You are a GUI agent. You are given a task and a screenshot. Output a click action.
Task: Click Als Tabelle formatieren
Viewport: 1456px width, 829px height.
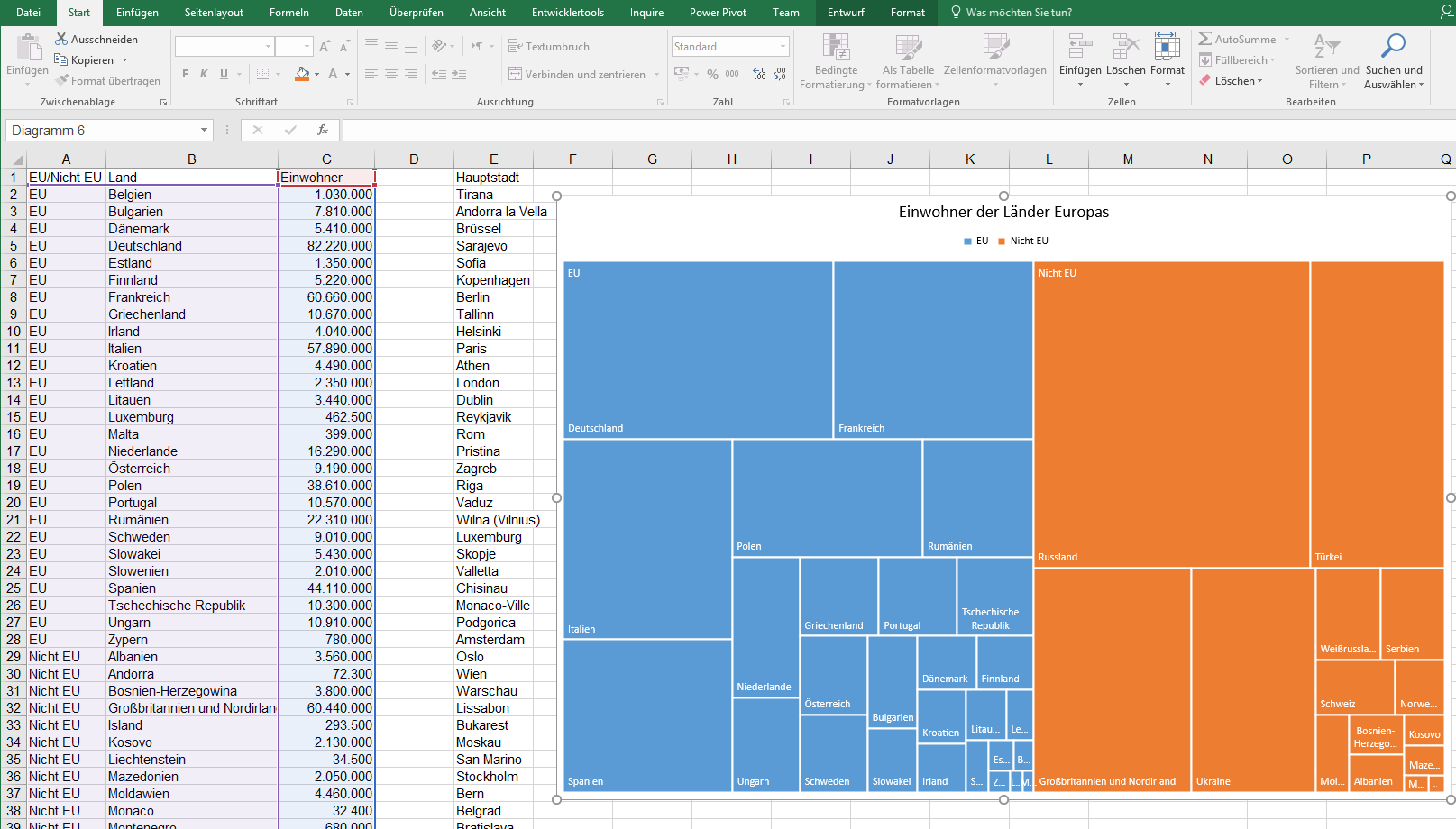click(907, 60)
